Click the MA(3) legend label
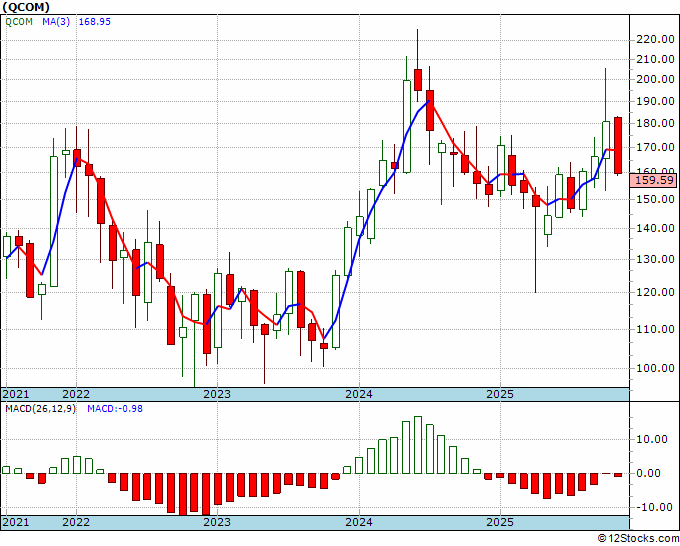680x546 pixels. [56, 21]
